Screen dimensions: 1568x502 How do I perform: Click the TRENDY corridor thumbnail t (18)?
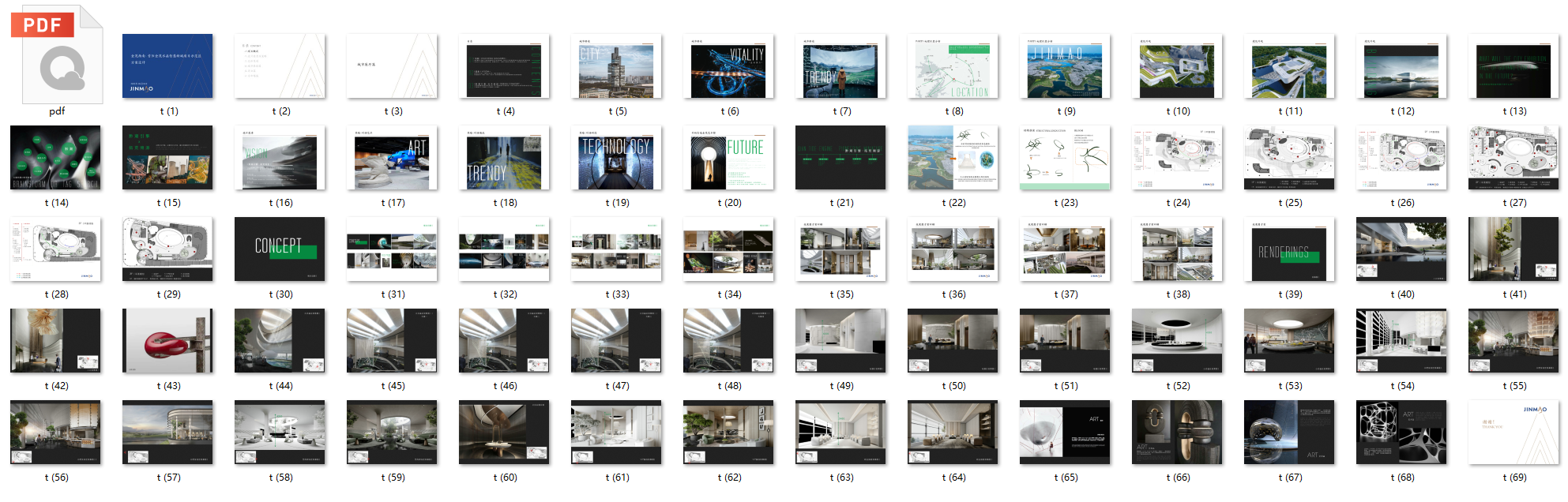click(x=504, y=158)
